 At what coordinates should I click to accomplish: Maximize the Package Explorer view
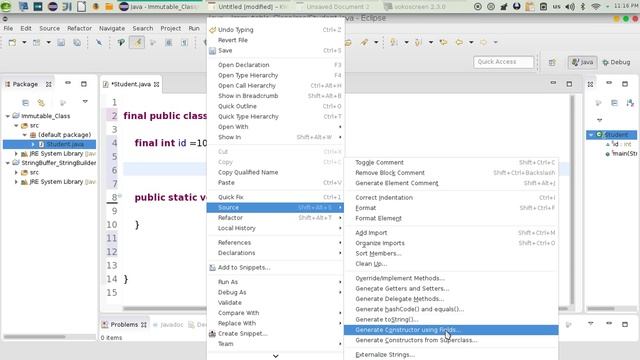click(x=84, y=84)
